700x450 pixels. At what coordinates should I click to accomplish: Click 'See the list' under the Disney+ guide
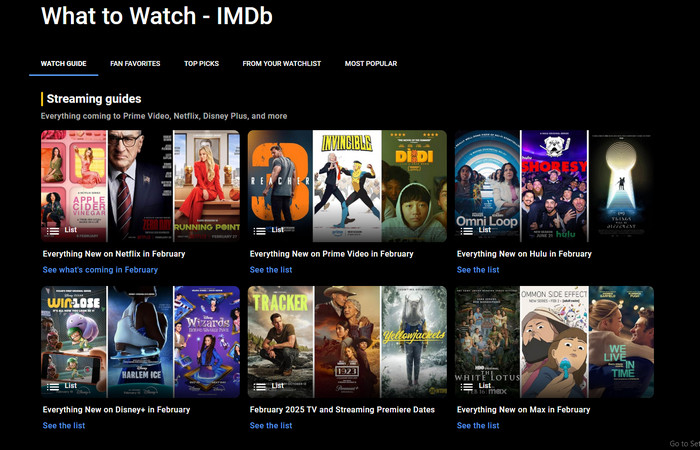(x=64, y=425)
